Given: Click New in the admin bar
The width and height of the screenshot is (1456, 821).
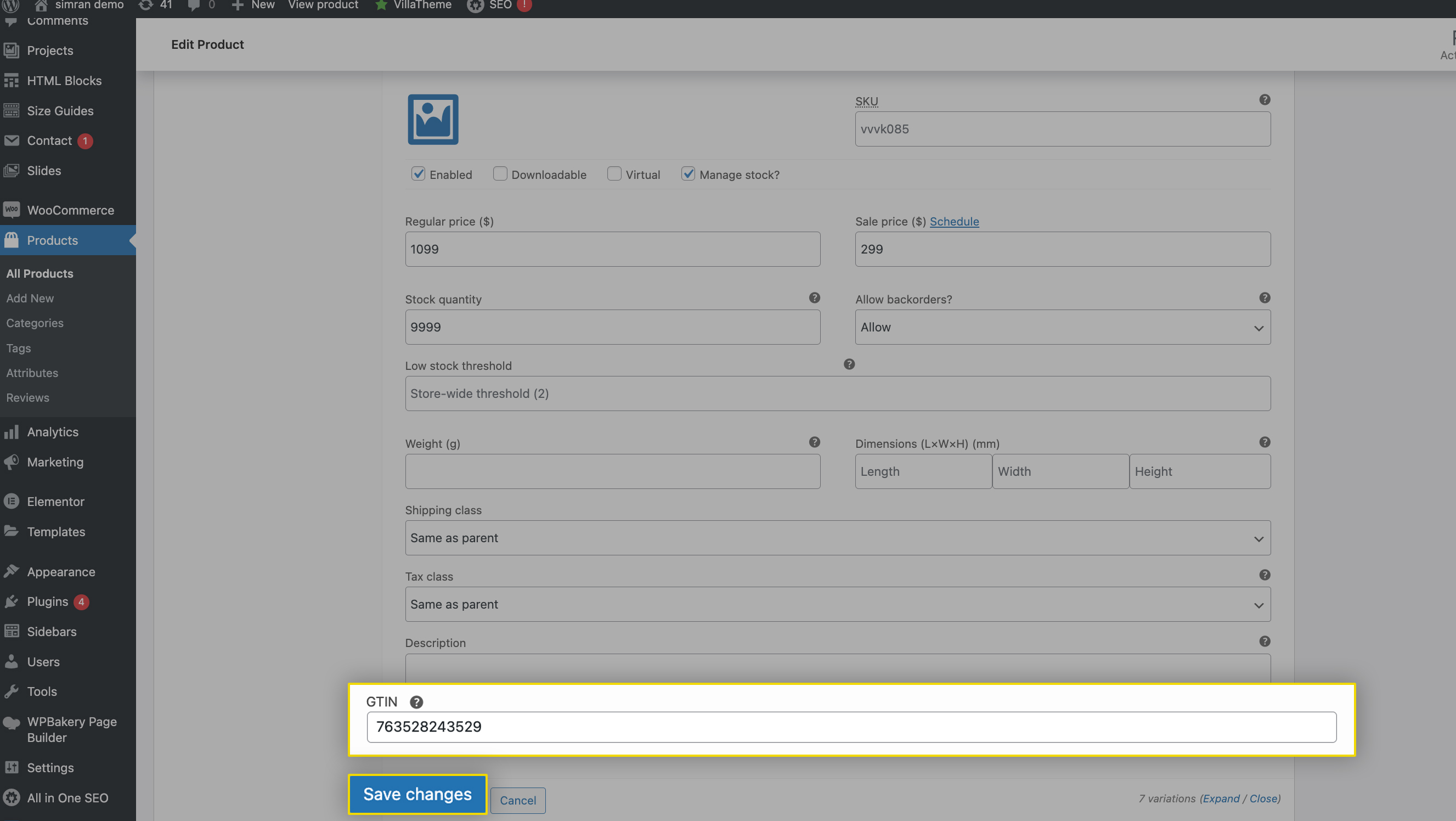Looking at the screenshot, I should point(253,5).
